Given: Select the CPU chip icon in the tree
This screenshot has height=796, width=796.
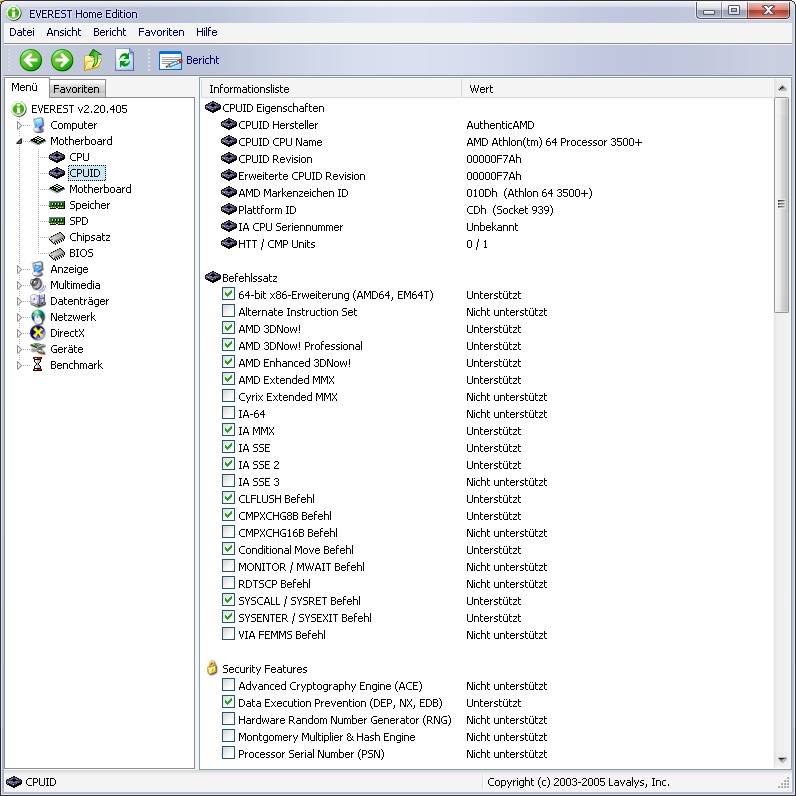Looking at the screenshot, I should coord(57,157).
